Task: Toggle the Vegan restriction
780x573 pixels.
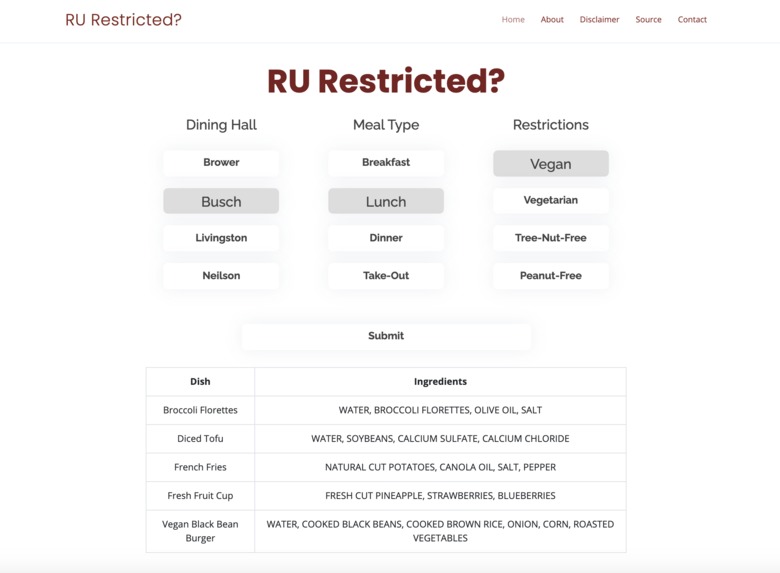Action: tap(551, 164)
